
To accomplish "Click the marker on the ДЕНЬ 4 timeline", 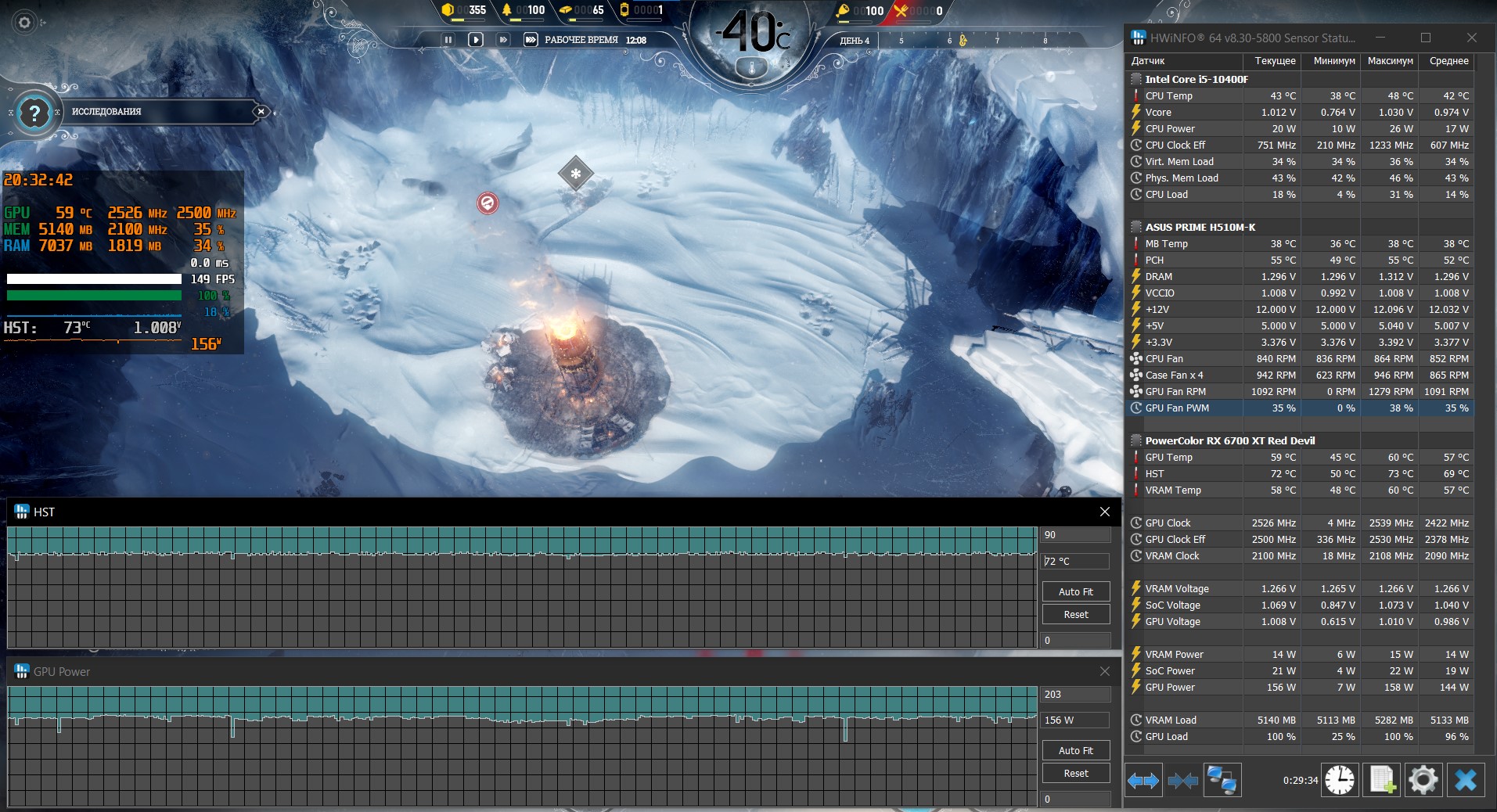I will pos(963,40).
